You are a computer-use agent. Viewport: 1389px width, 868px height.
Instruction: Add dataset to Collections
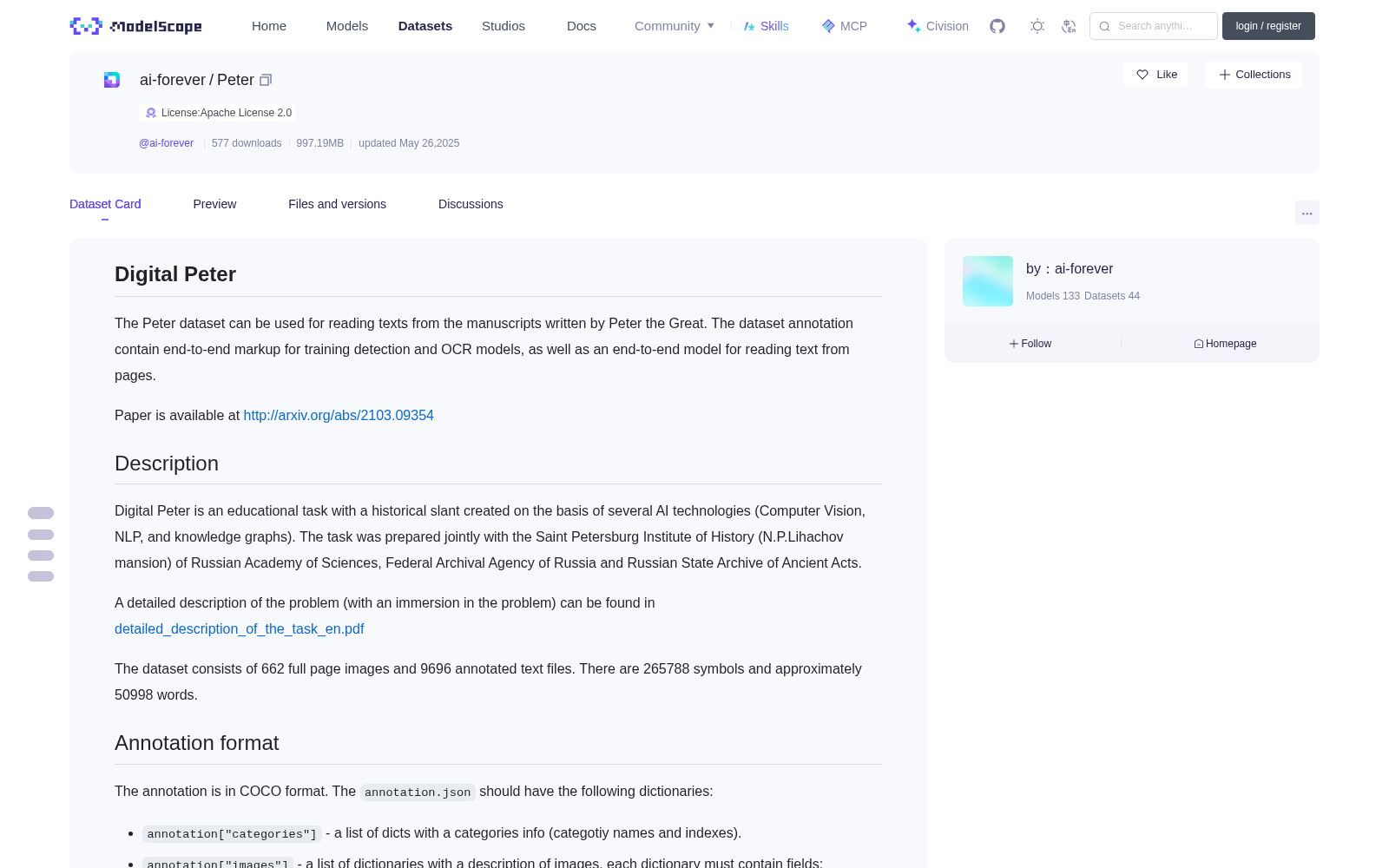tap(1254, 75)
